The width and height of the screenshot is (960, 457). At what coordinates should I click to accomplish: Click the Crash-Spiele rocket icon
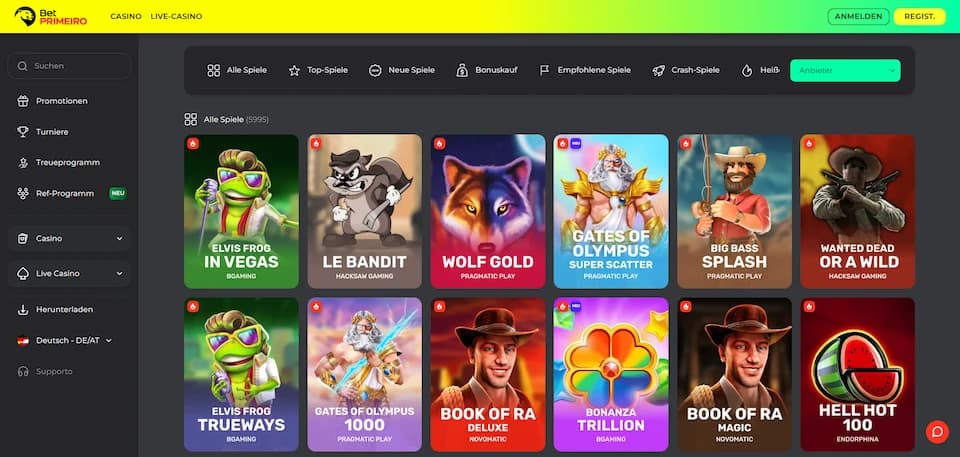658,70
